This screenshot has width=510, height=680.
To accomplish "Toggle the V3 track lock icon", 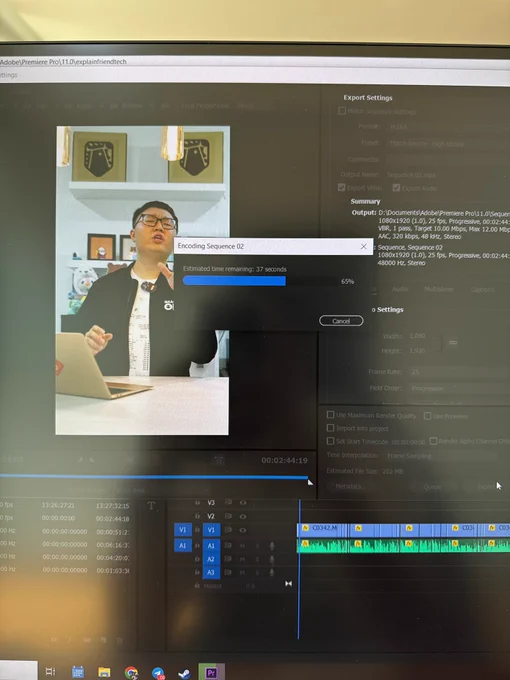I will coord(197,503).
